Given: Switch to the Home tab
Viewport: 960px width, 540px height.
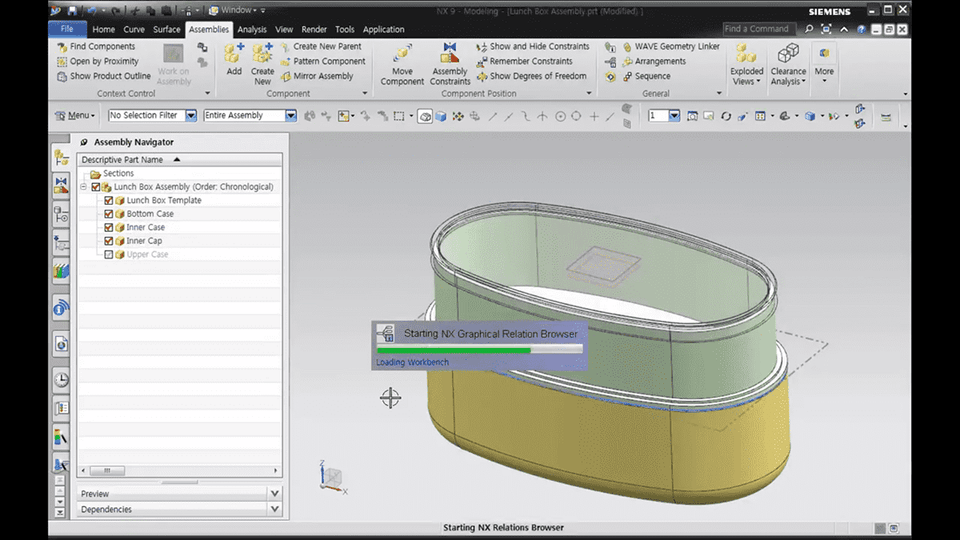Looking at the screenshot, I should pos(103,29).
